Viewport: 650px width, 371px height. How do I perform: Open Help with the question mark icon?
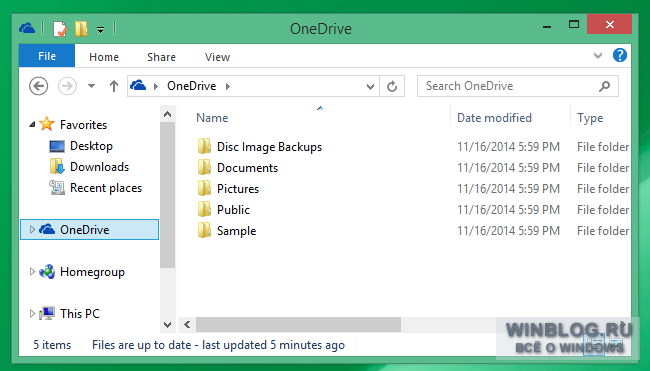click(620, 55)
